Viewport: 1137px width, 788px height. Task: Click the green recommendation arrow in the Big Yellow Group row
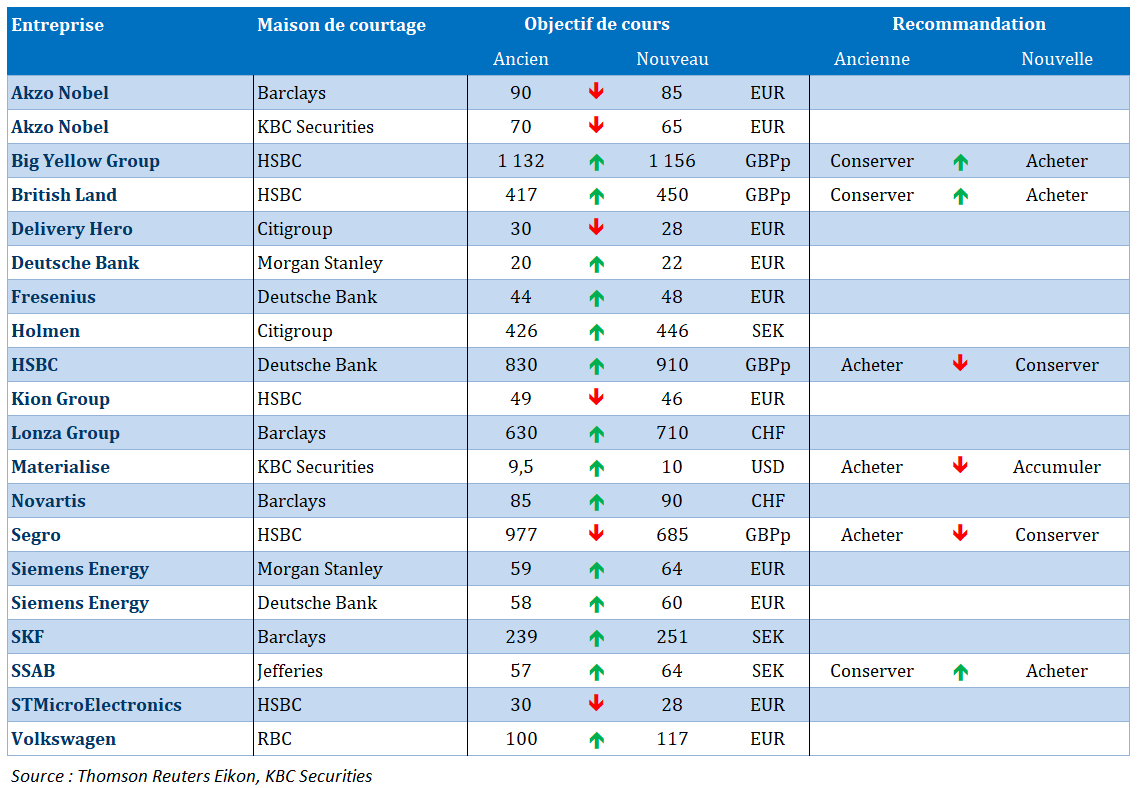(960, 162)
